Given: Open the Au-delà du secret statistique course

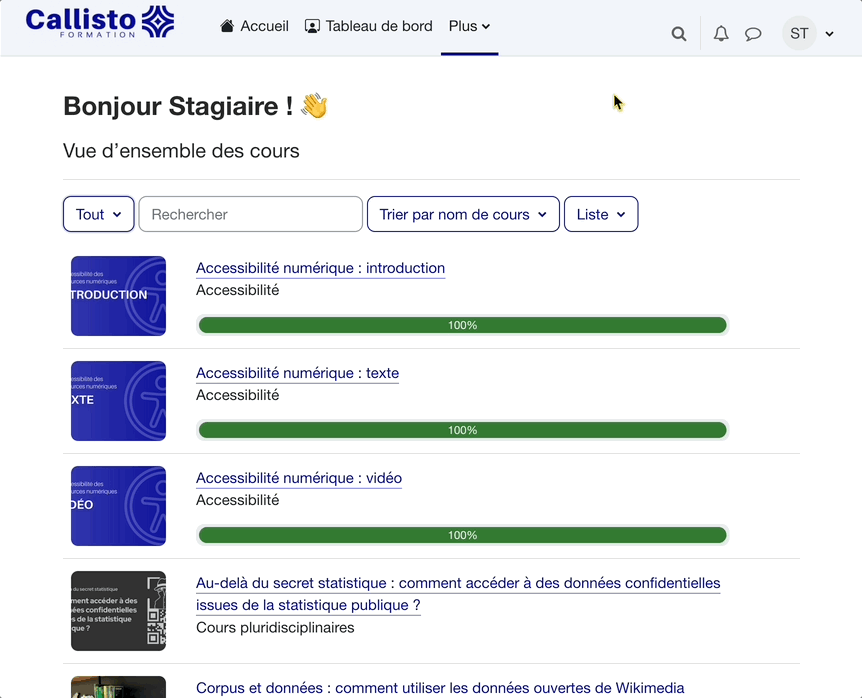Looking at the screenshot, I should 457,584.
